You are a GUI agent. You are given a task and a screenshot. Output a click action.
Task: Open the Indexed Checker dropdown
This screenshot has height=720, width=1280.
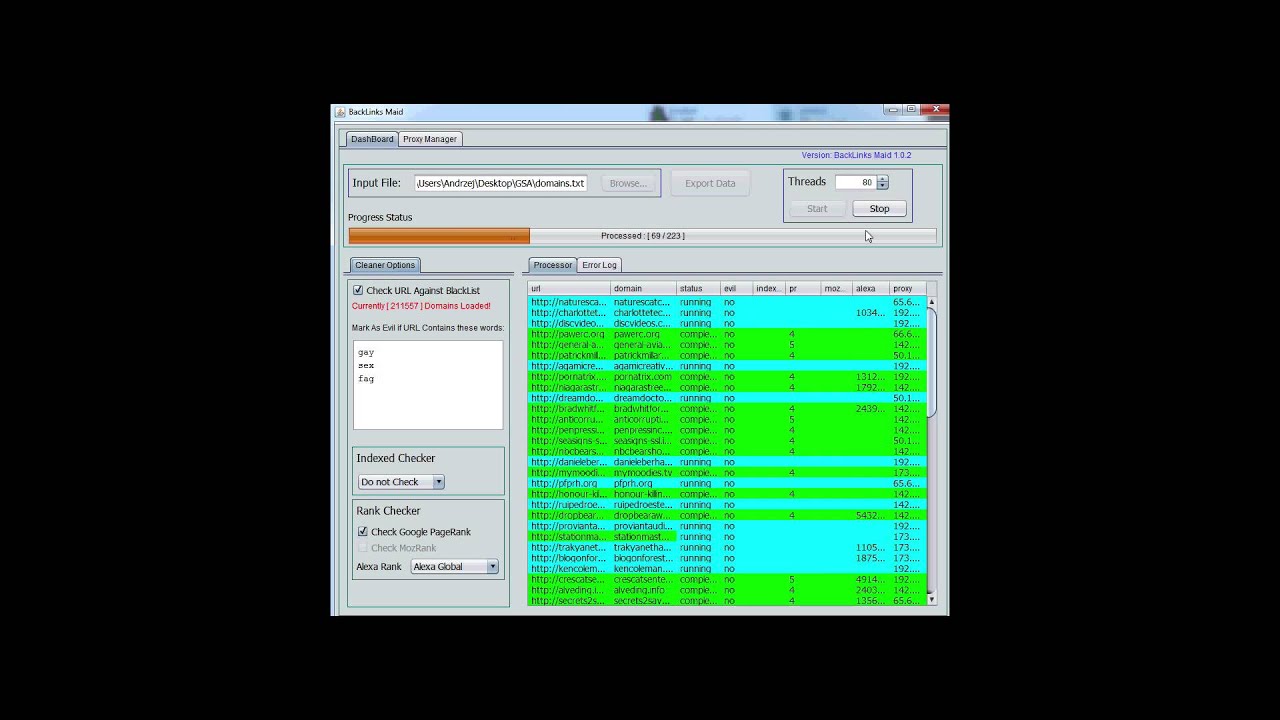pos(401,482)
